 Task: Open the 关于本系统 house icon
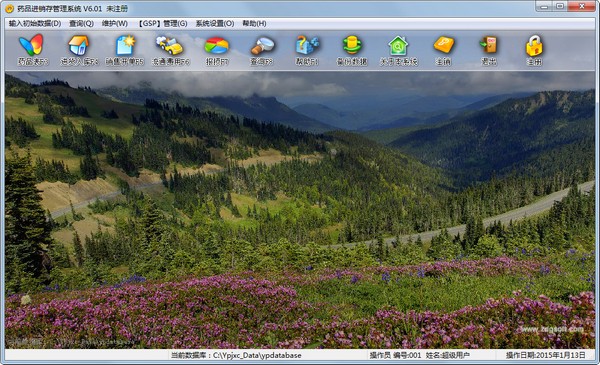(x=398, y=50)
